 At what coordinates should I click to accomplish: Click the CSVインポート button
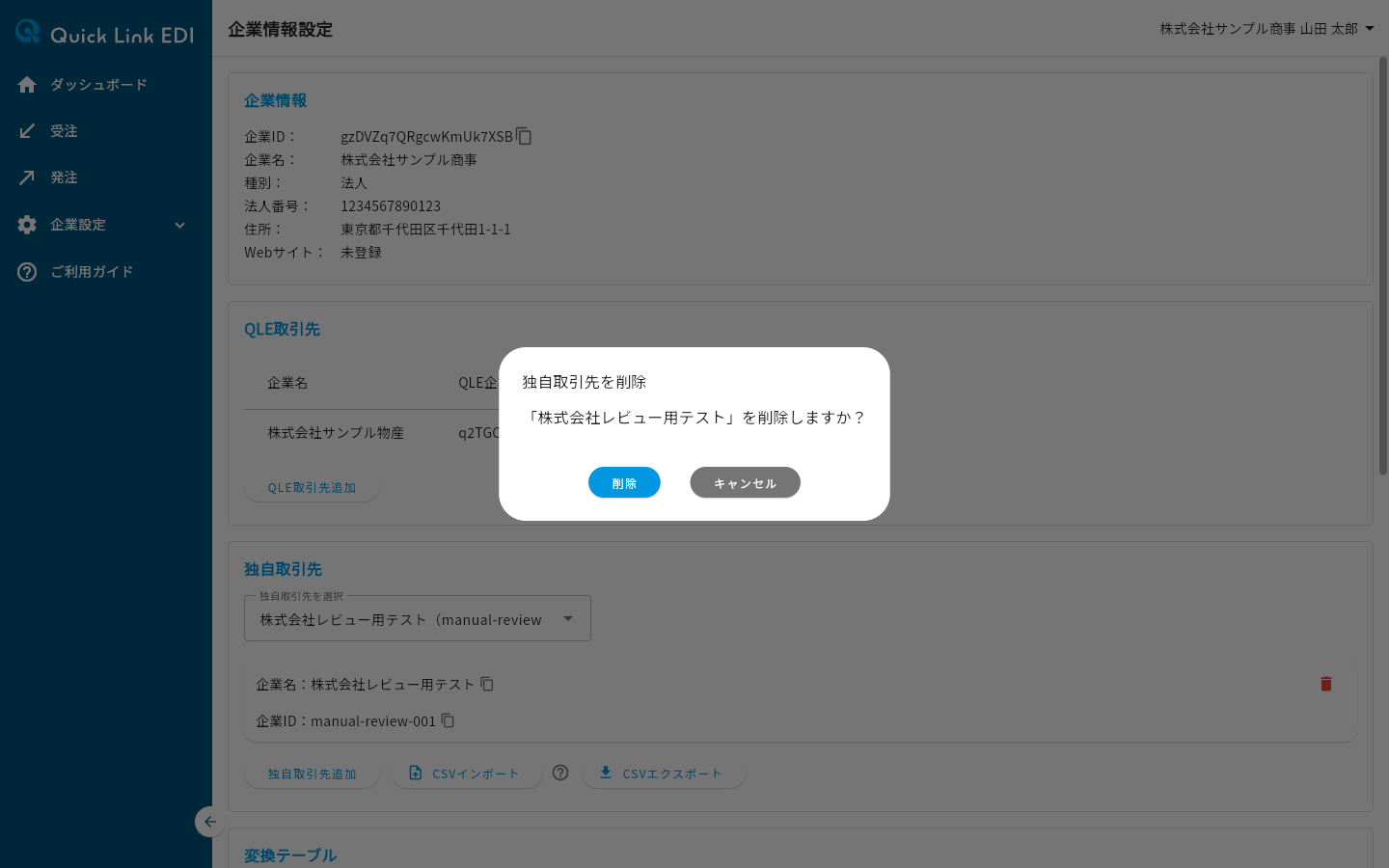(x=466, y=773)
